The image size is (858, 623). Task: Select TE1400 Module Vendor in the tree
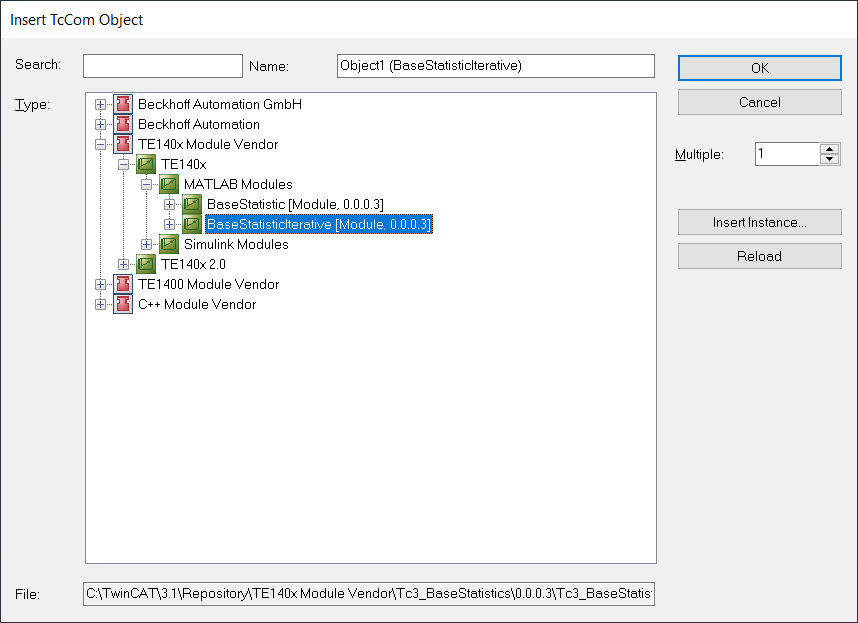point(208,284)
